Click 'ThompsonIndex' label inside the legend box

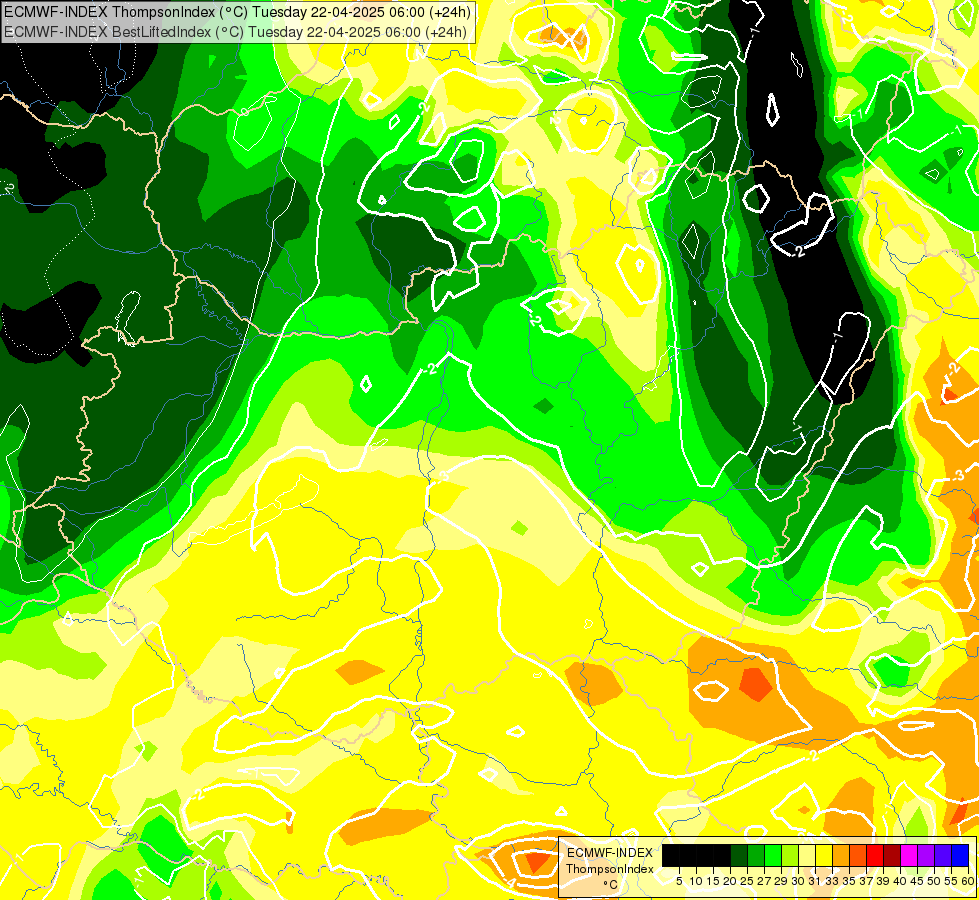click(610, 869)
